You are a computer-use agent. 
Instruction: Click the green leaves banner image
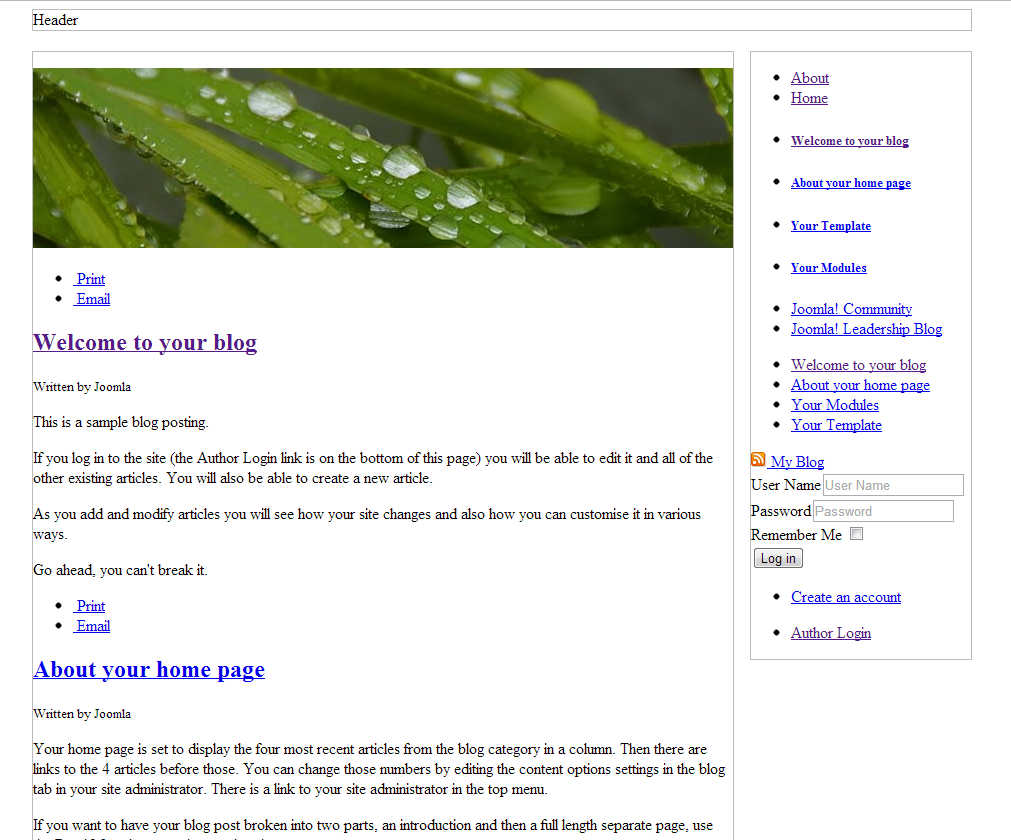383,158
